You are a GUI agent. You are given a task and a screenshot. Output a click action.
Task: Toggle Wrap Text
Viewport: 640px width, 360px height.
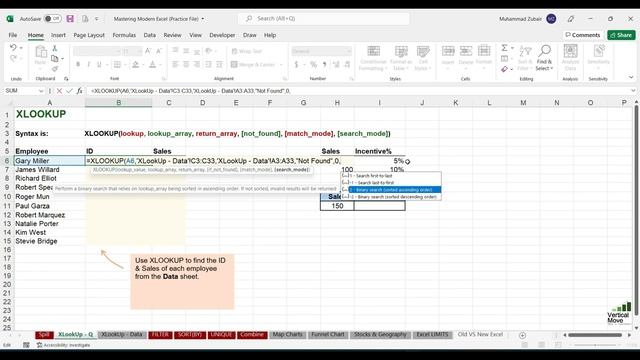click(x=247, y=51)
